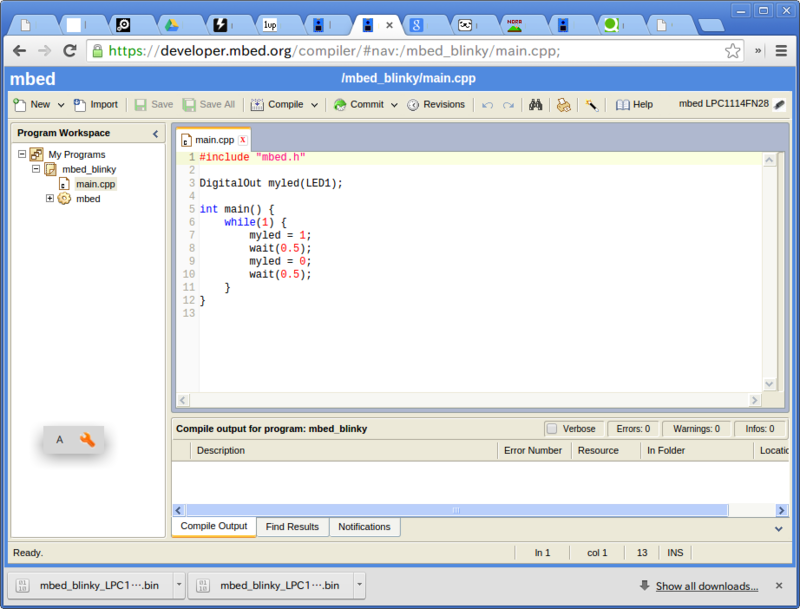The width and height of the screenshot is (800, 609).
Task: Click the Commit icon
Action: [340, 105]
